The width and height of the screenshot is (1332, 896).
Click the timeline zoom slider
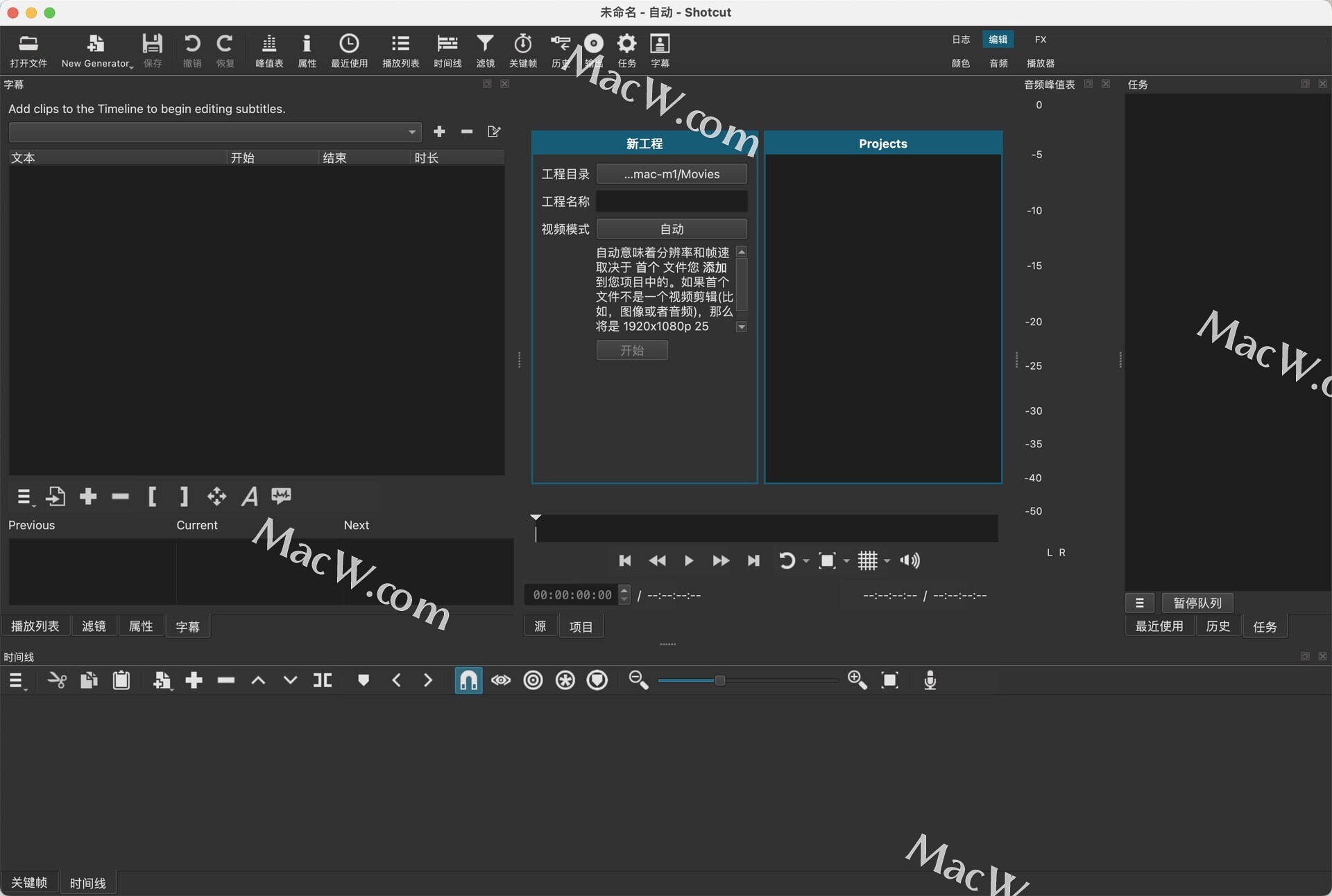tap(748, 680)
